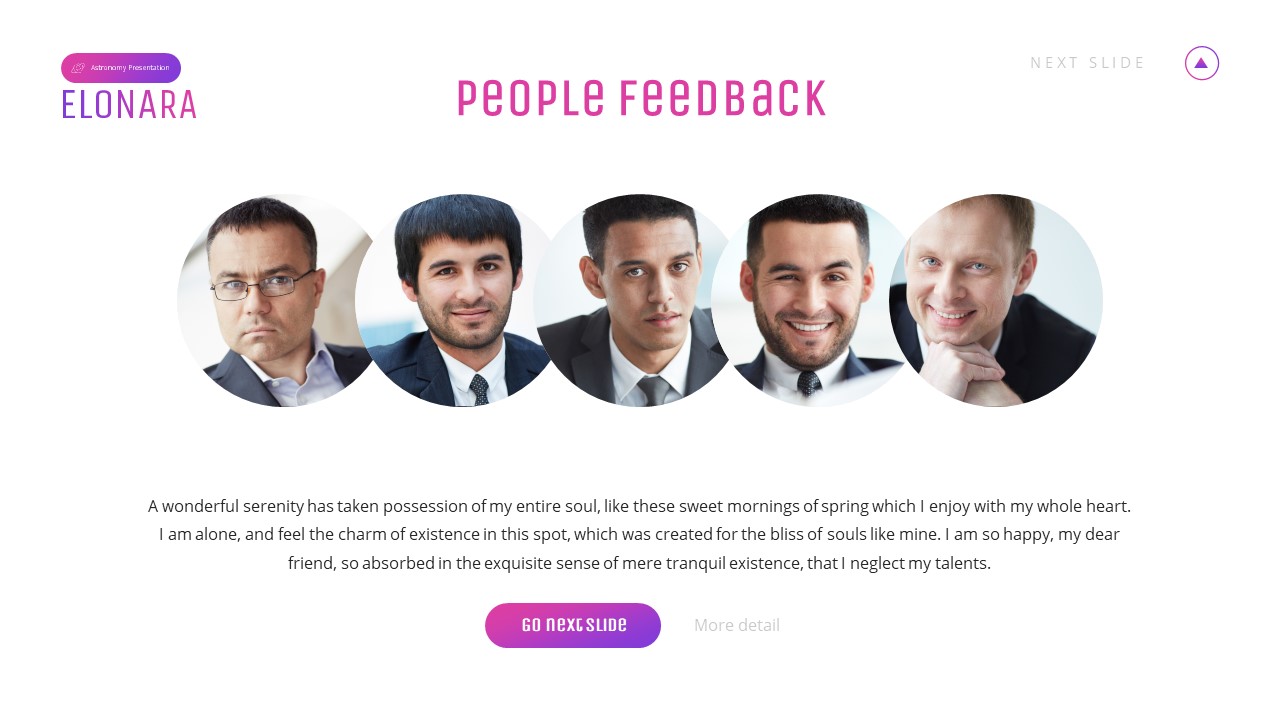Click the purple up-triangle circle icon
1280x720 pixels.
click(1201, 63)
